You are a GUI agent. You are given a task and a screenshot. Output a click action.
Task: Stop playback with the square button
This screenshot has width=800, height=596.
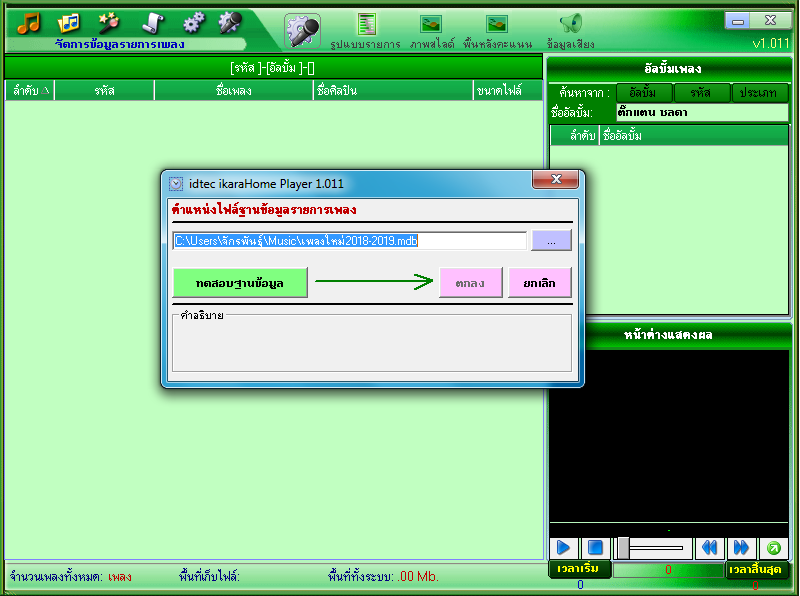click(x=595, y=548)
